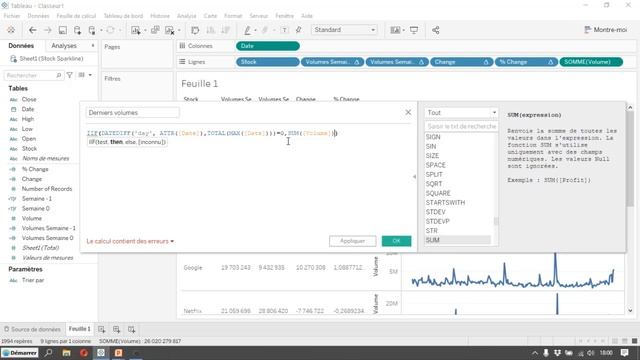Select the Close field in Tables
Screen dimensions: 640x360
tap(29, 99)
